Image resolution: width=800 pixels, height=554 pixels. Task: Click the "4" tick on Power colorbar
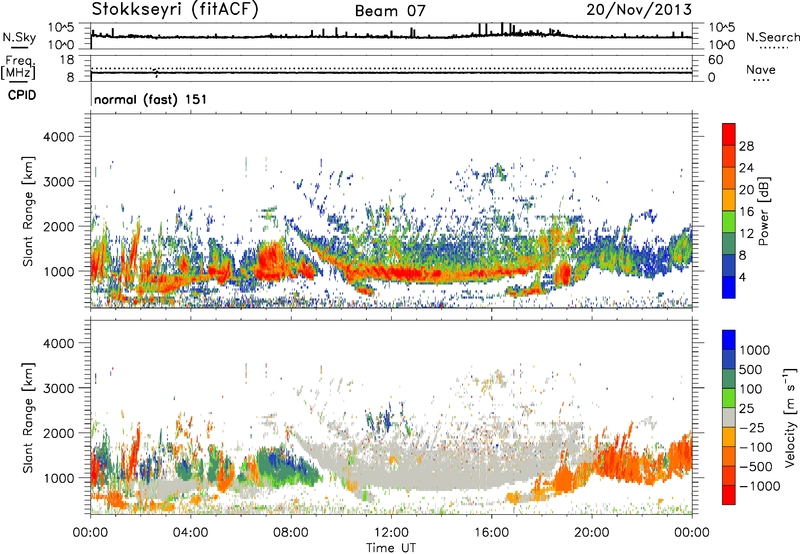pos(742,277)
